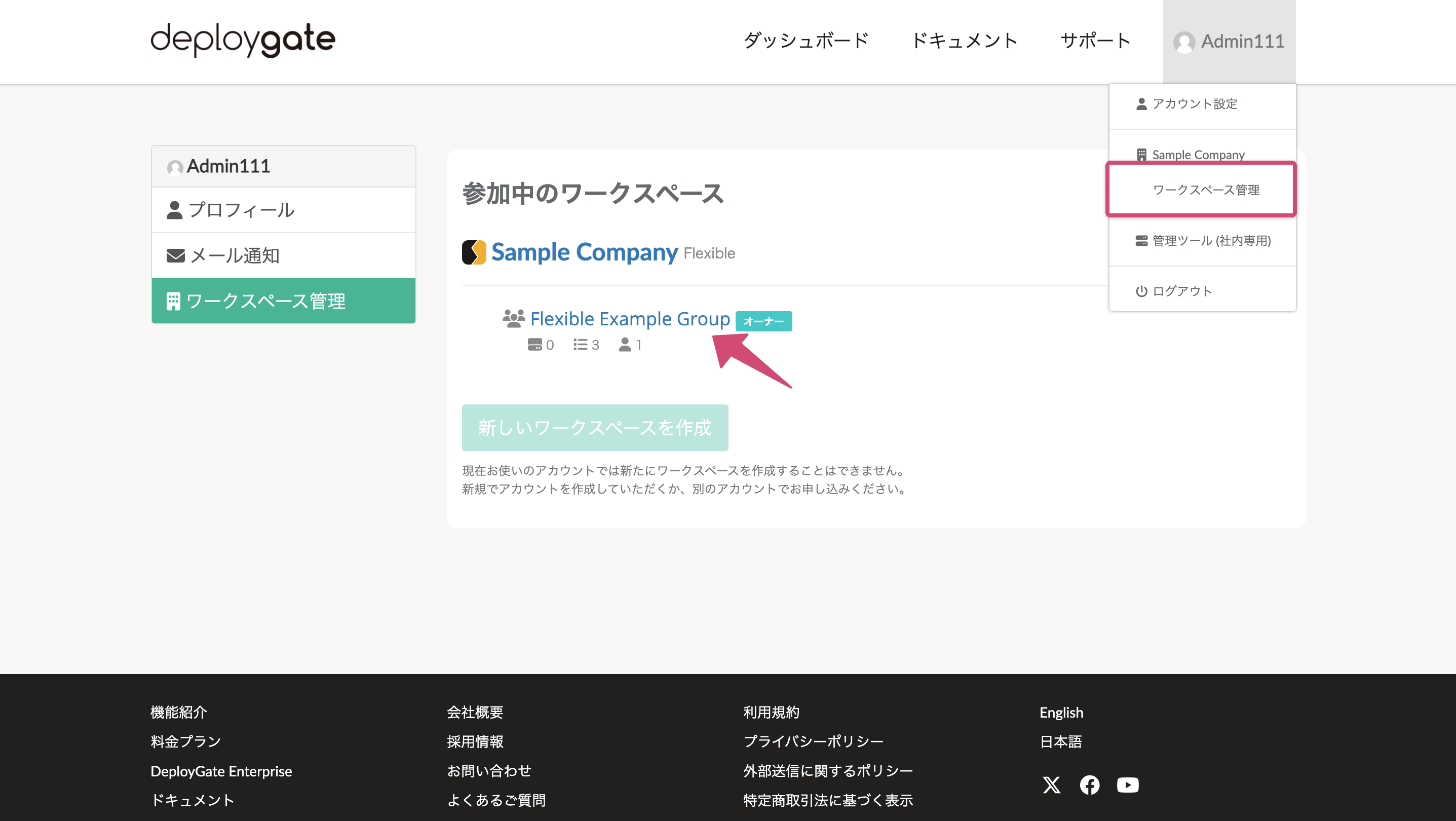Click the Admin111 avatar icon in header
The width and height of the screenshot is (1456, 821).
click(1184, 41)
